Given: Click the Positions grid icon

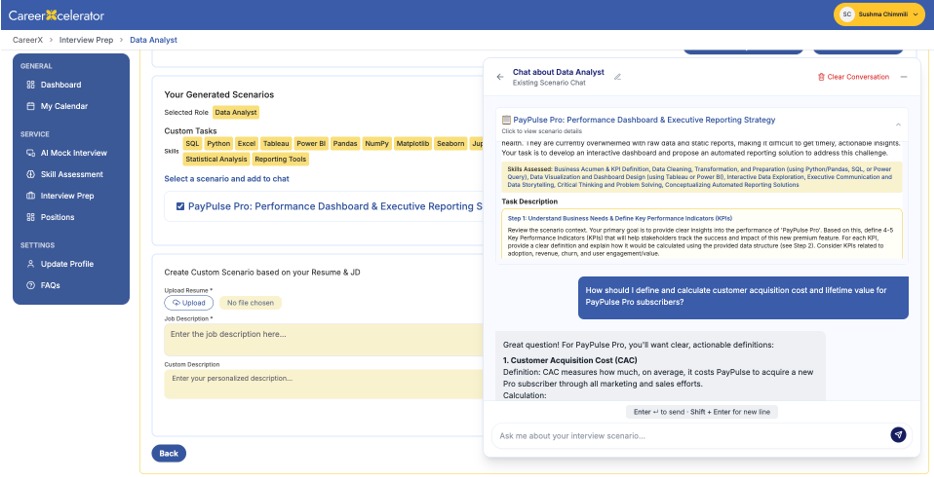Looking at the screenshot, I should tap(31, 217).
